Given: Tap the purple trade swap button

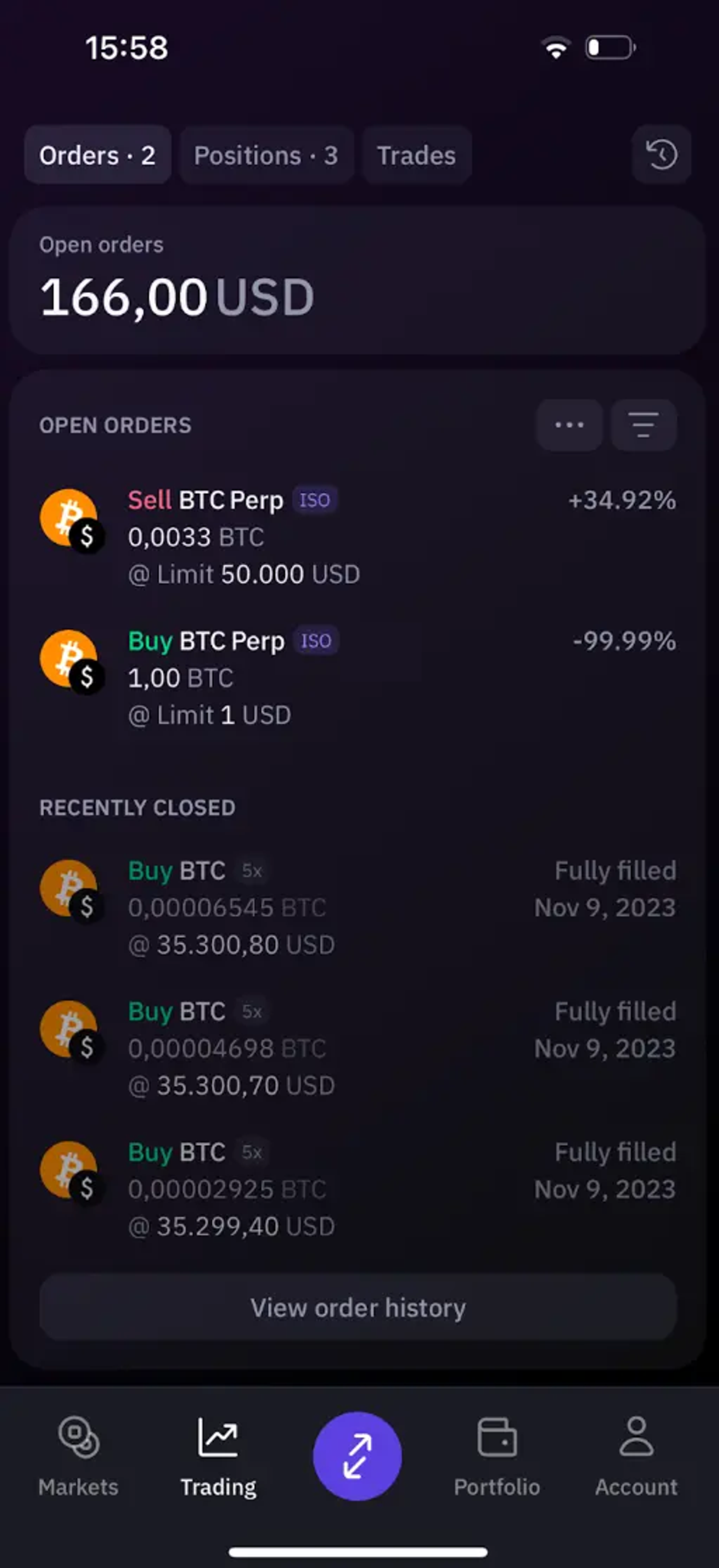Looking at the screenshot, I should 357,1456.
